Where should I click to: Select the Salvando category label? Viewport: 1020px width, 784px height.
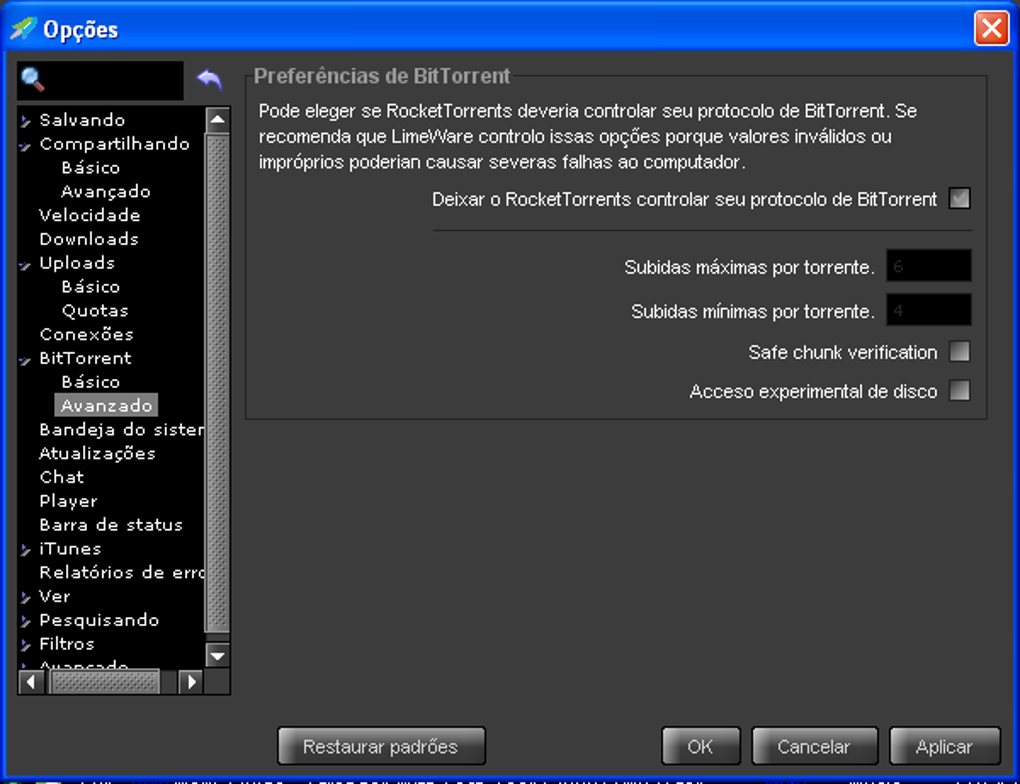click(x=82, y=120)
